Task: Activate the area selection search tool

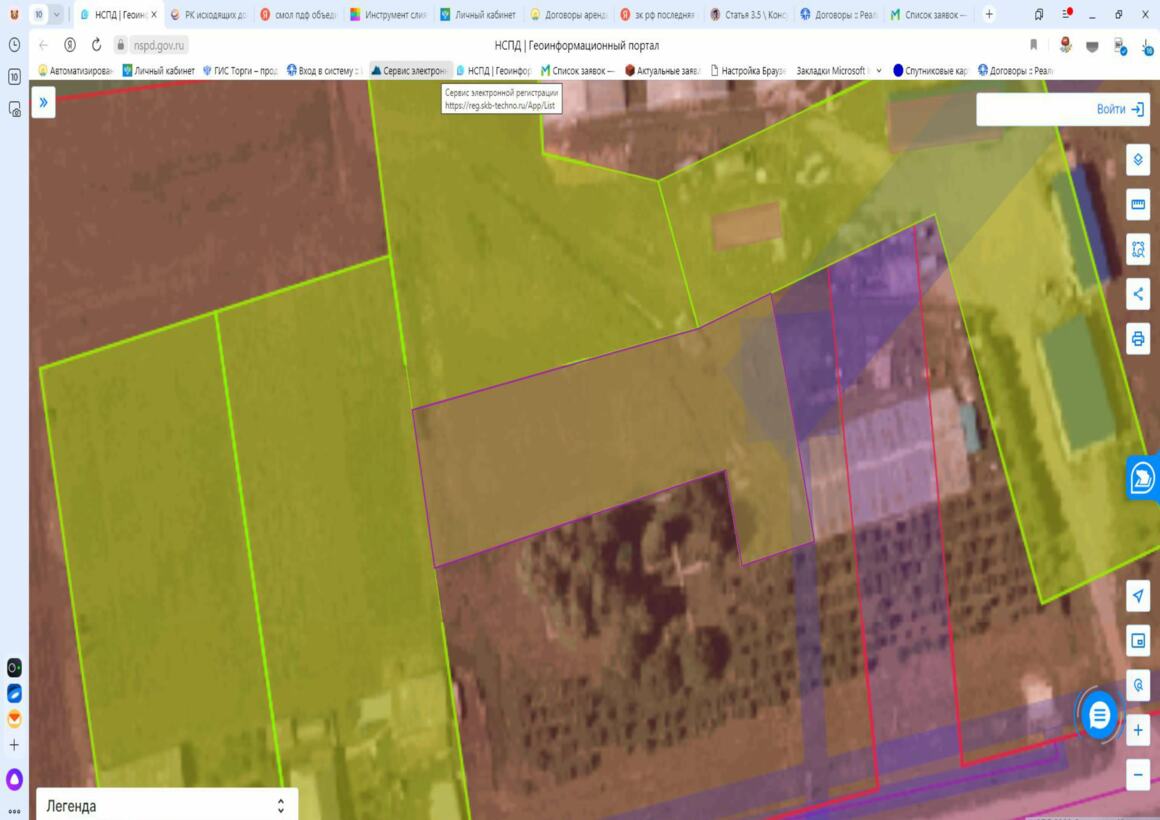Action: 1137,249
